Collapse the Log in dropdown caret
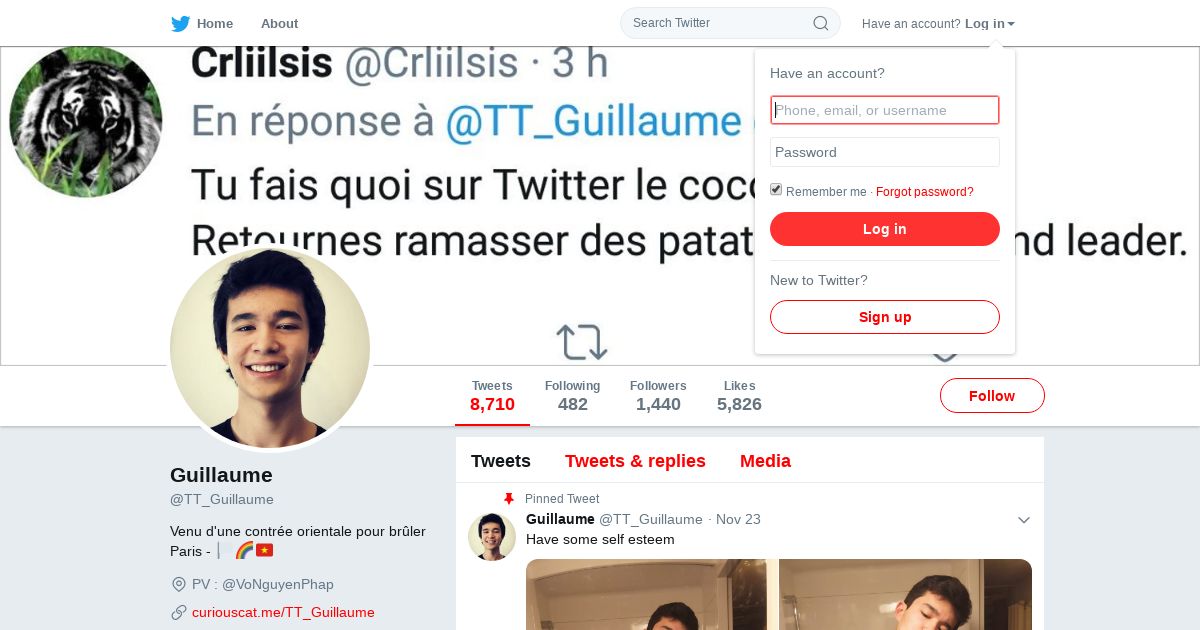This screenshot has height=630, width=1200. point(1011,24)
